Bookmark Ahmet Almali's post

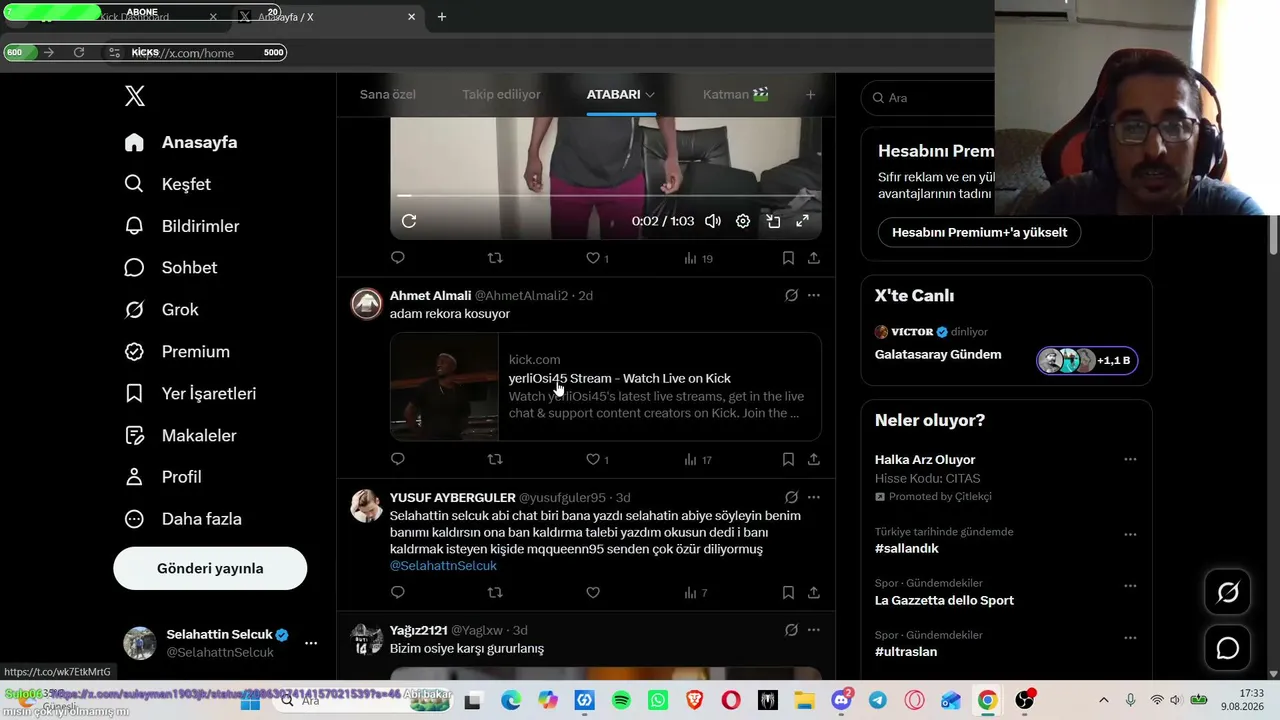[x=788, y=459]
